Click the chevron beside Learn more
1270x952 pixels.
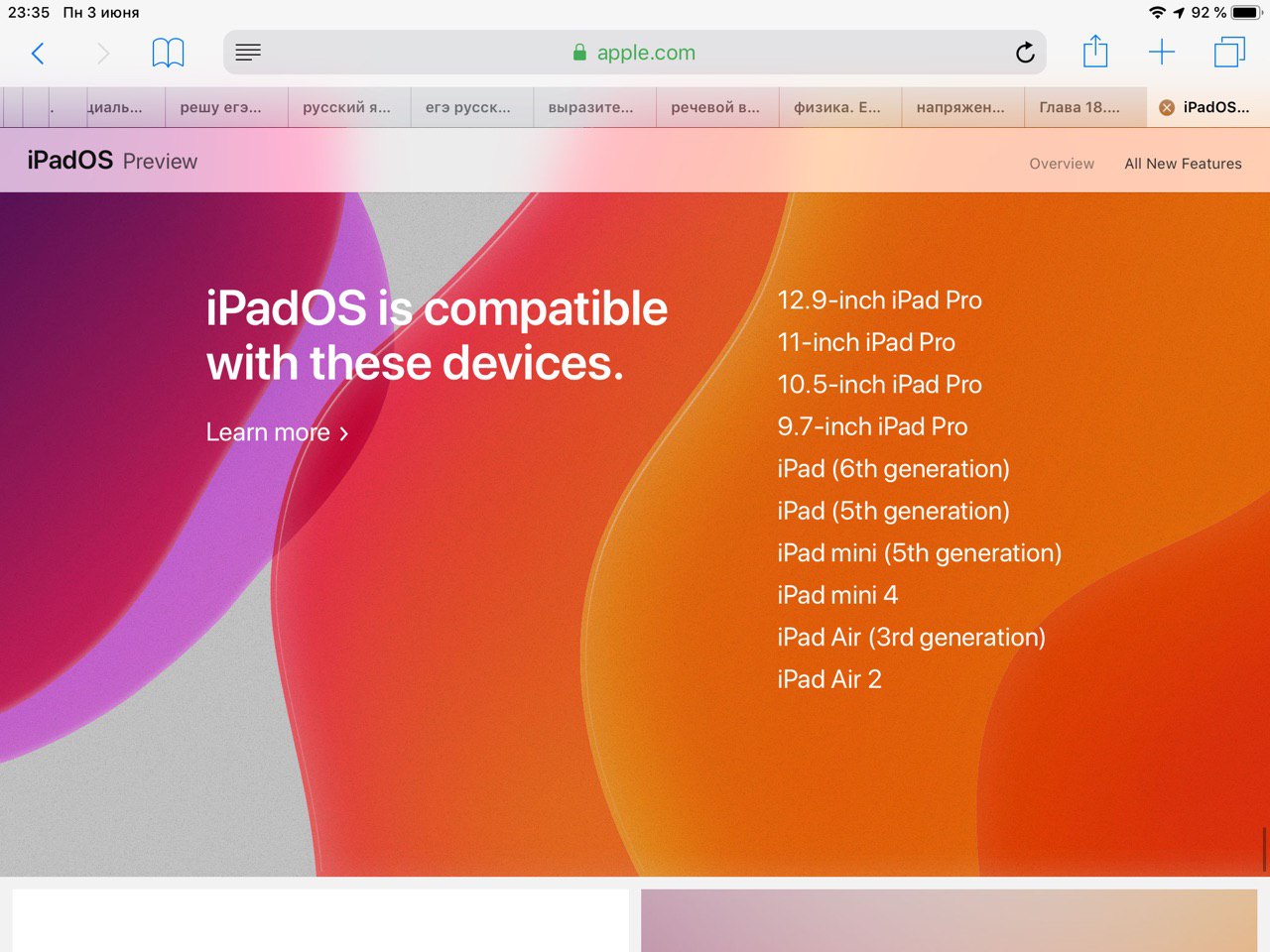coord(343,433)
